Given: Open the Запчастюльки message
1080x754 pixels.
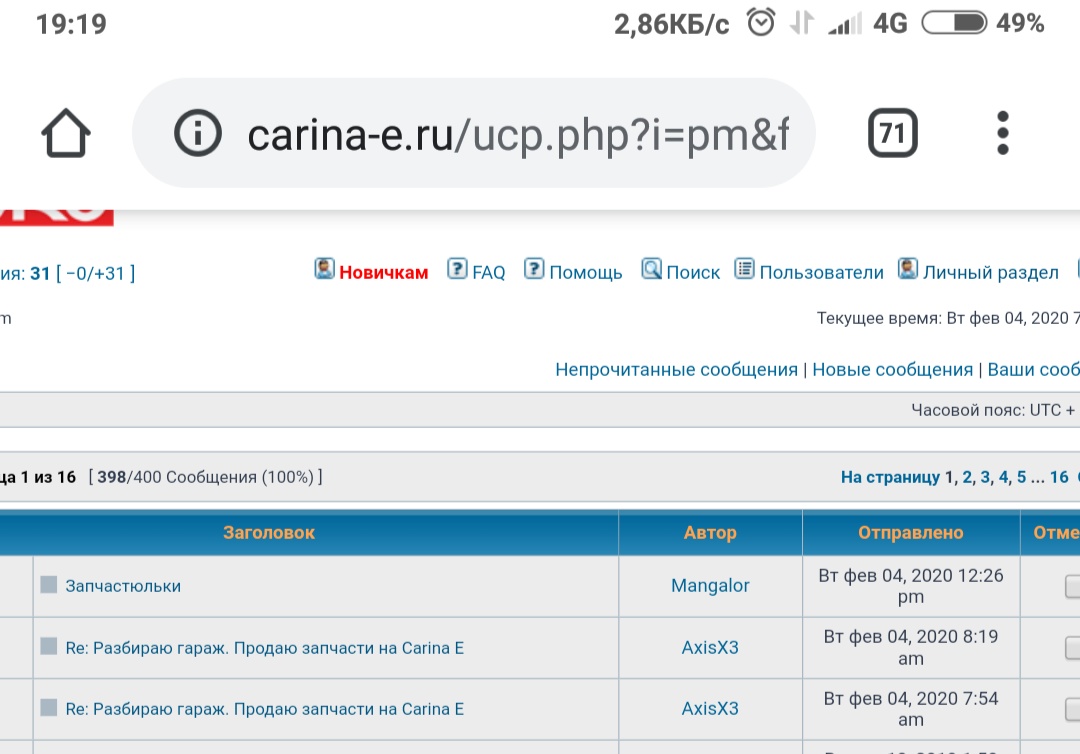Looking at the screenshot, I should [123, 586].
